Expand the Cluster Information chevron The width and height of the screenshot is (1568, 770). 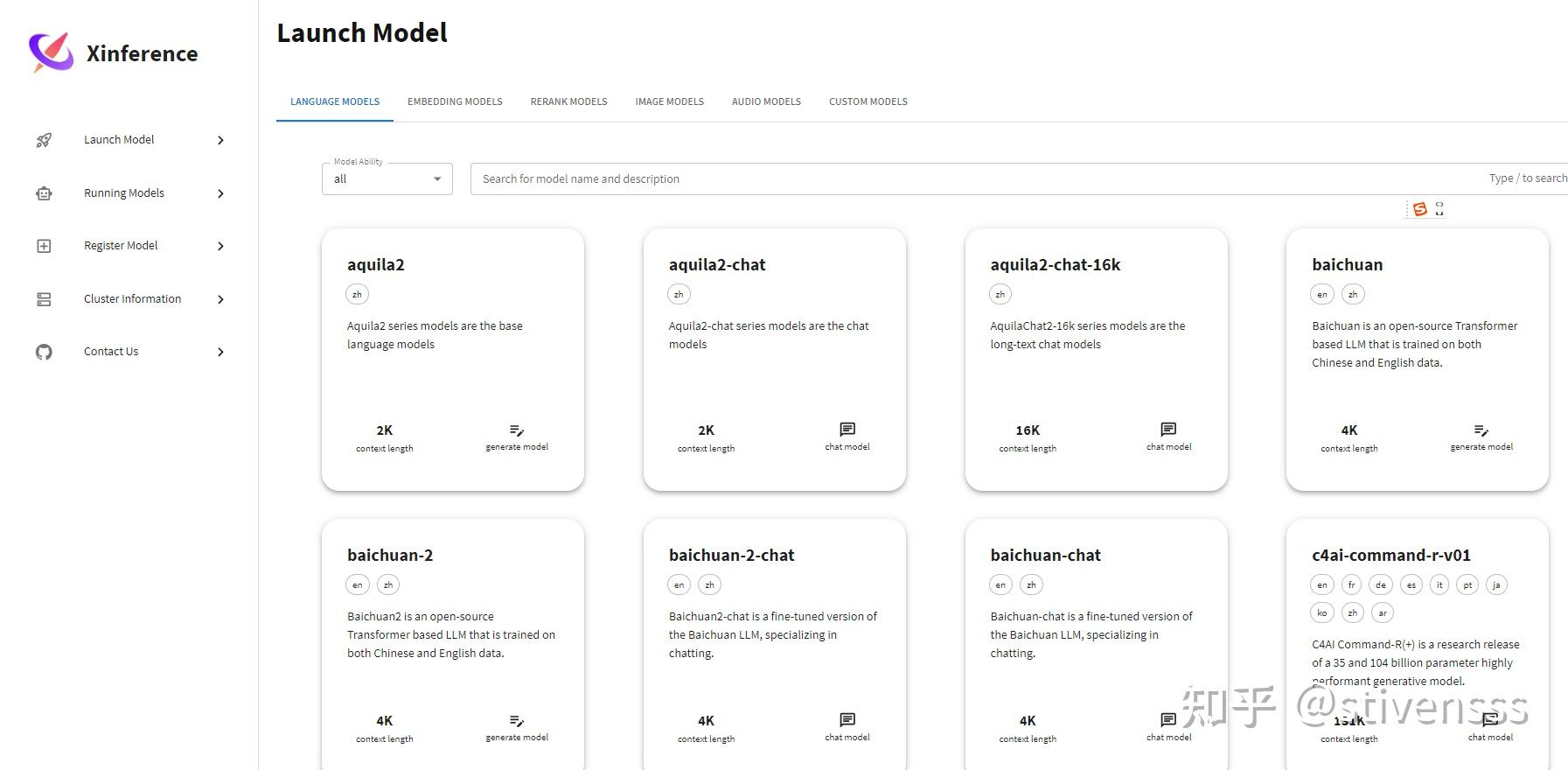click(x=220, y=299)
